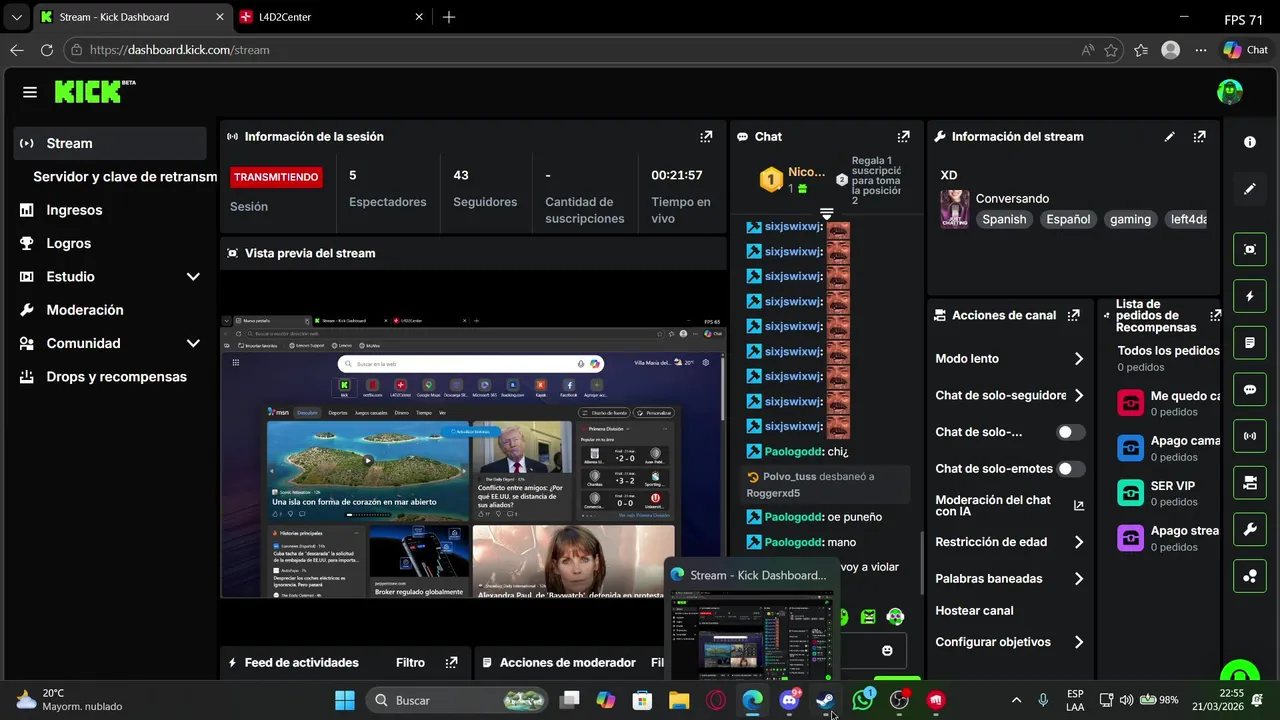Expand Configurar objetivos settings
1280x720 pixels.
[1079, 642]
